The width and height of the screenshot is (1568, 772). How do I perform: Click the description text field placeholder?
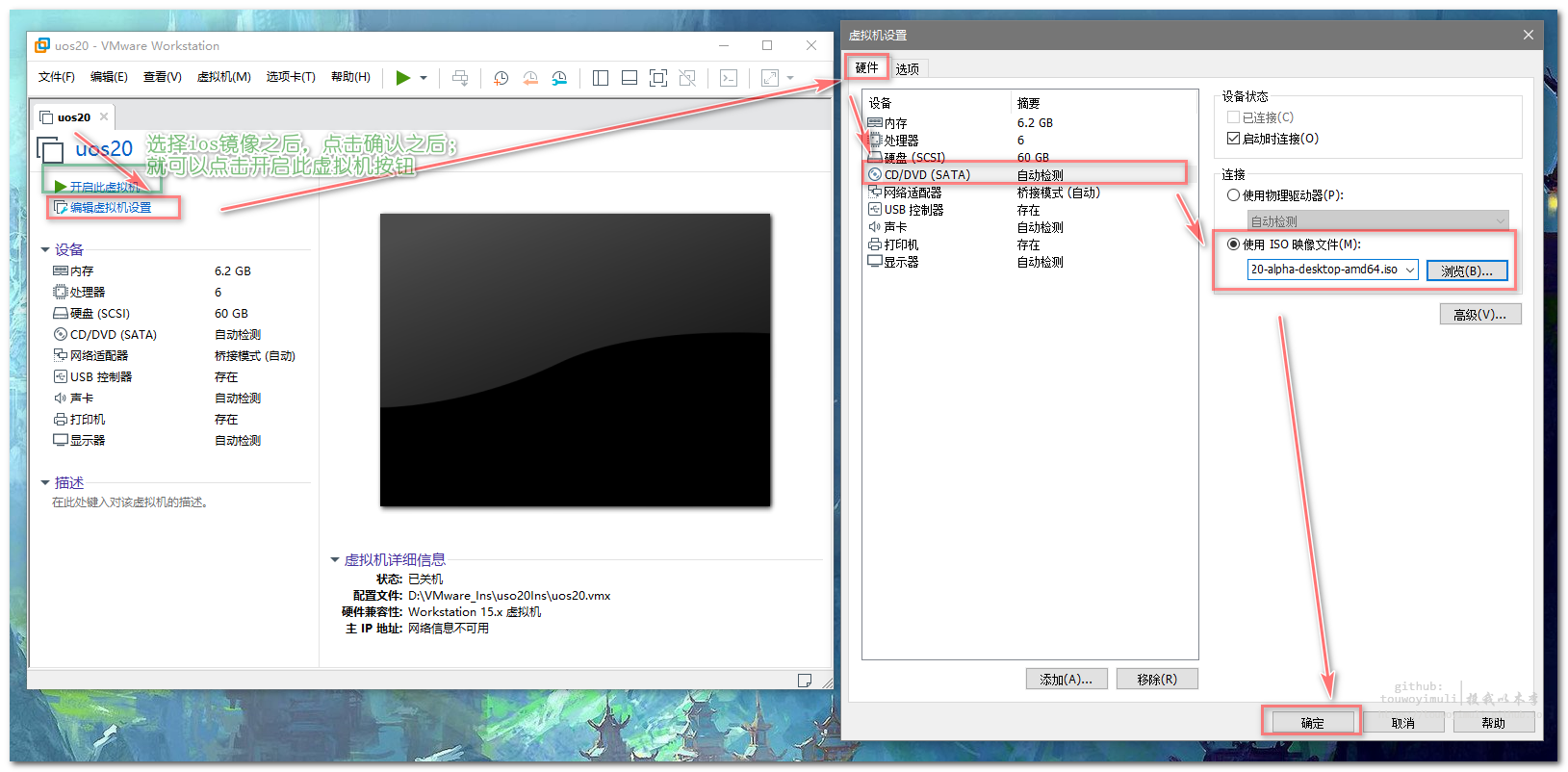[x=130, y=502]
